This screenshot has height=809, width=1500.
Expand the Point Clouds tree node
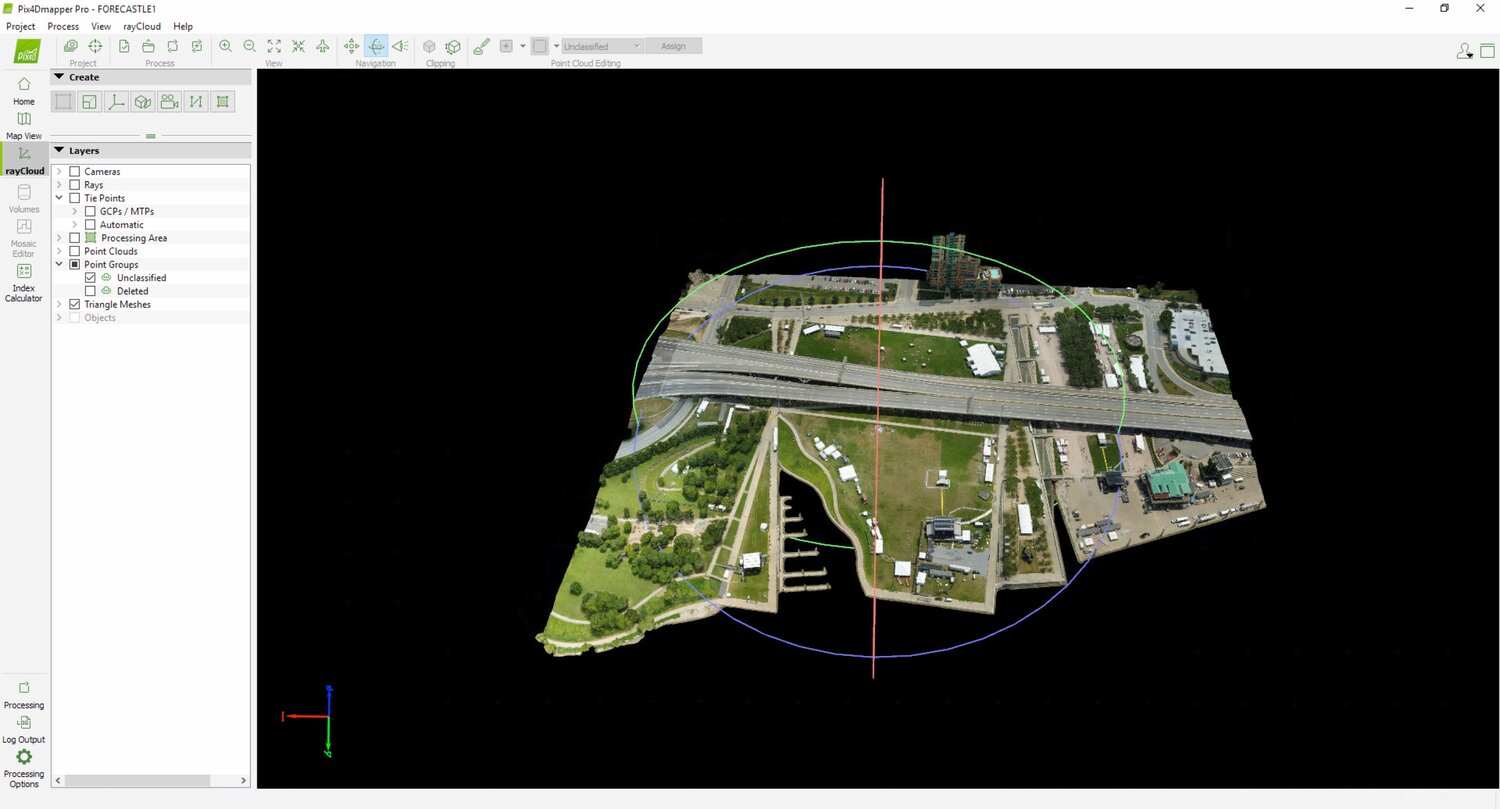[x=59, y=251]
